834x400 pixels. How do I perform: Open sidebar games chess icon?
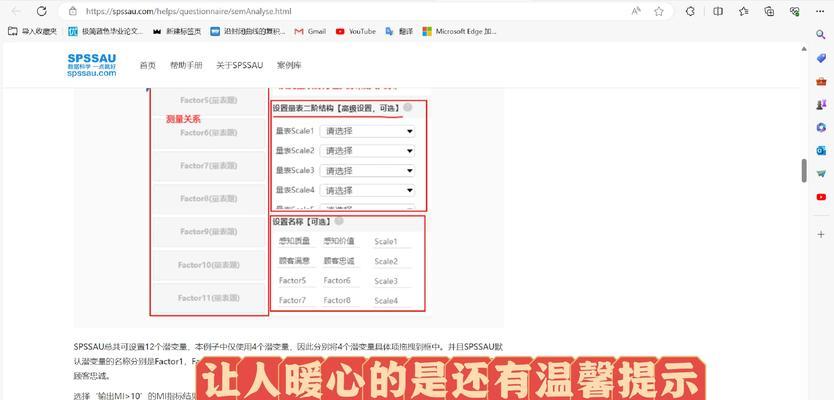pyautogui.click(x=821, y=105)
